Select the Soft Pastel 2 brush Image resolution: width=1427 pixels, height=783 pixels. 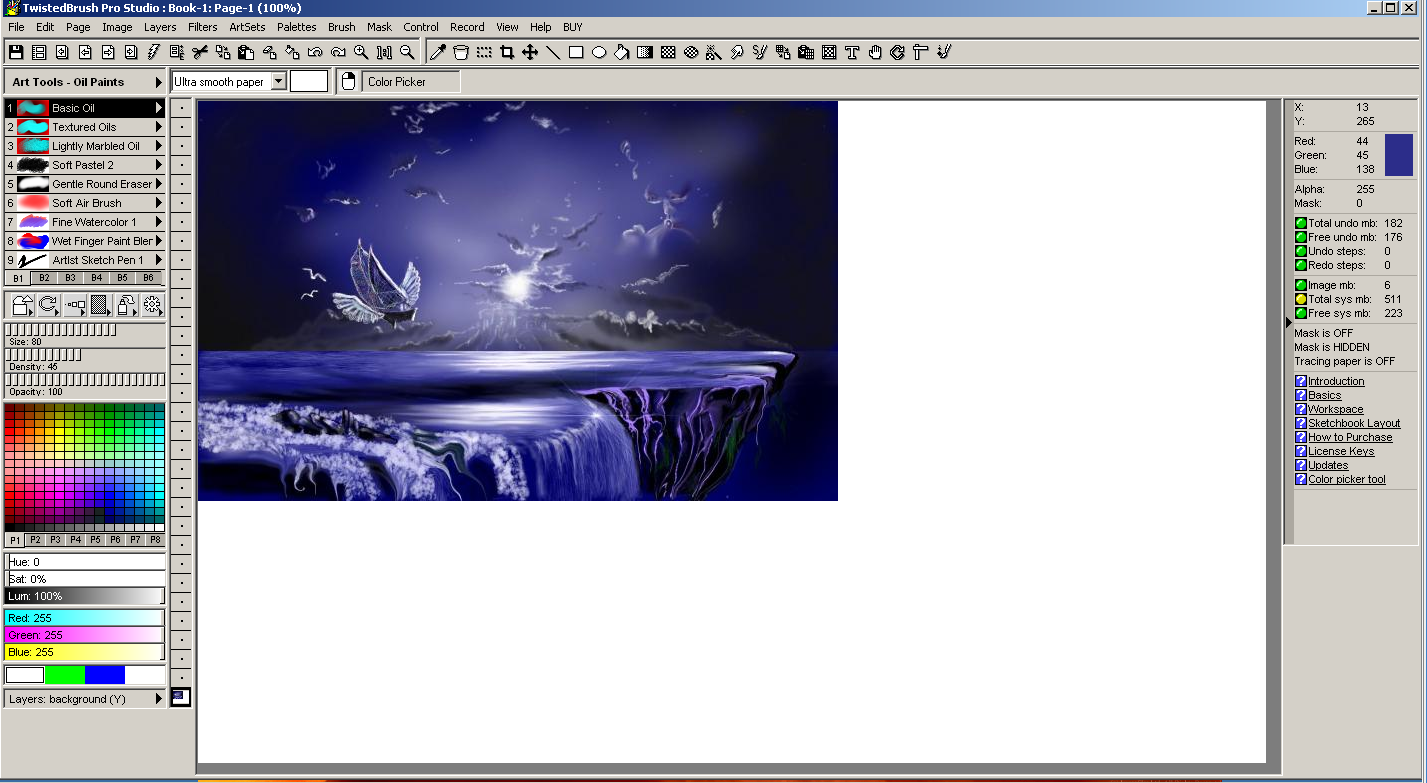84,165
